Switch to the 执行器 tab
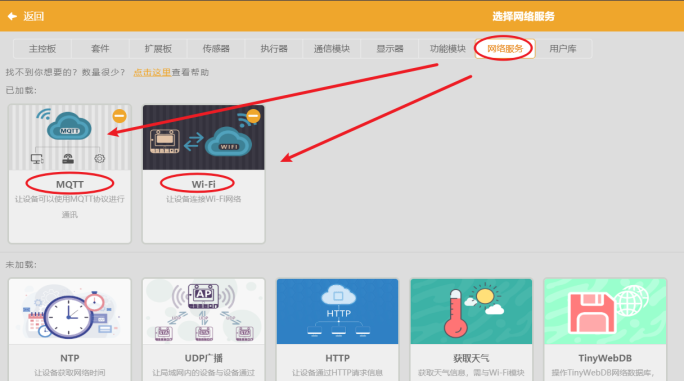Screen dimensions: 684x381 [x=274, y=49]
